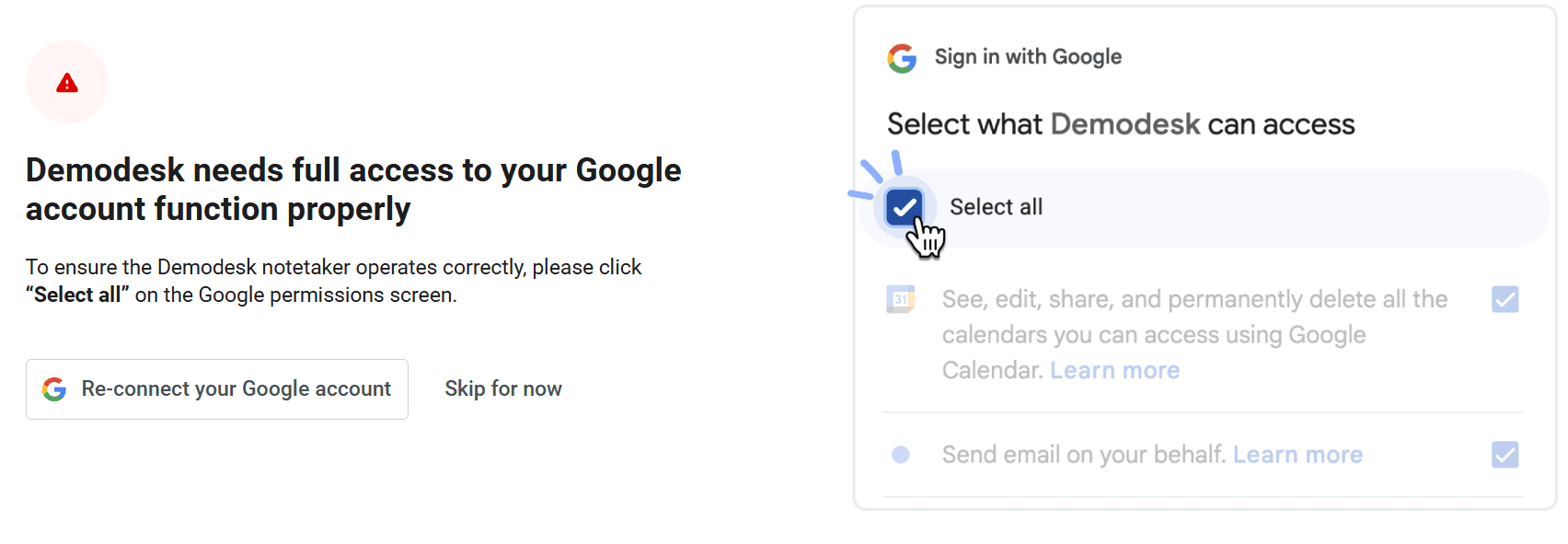Choose Skip for now
1568x544 pixels.
point(503,388)
